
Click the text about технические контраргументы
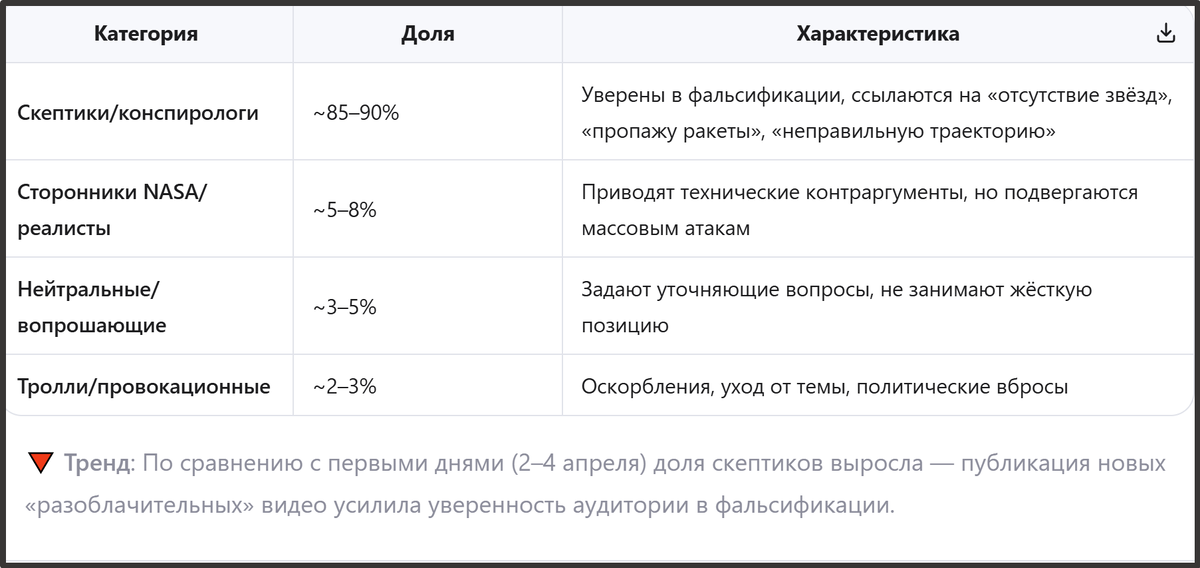point(859,210)
